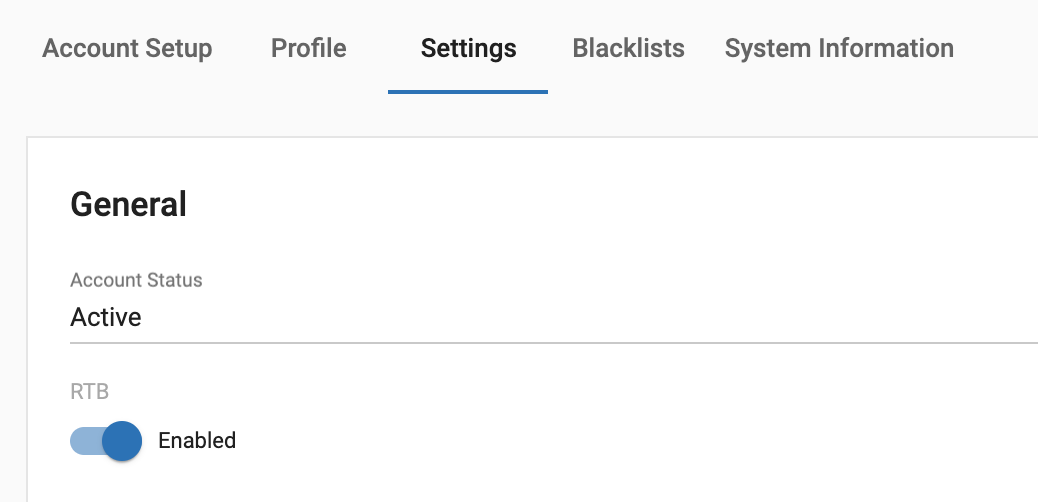This screenshot has width=1038, height=502.
Task: Click the empty right side of Account Status field
Action: [x=800, y=318]
